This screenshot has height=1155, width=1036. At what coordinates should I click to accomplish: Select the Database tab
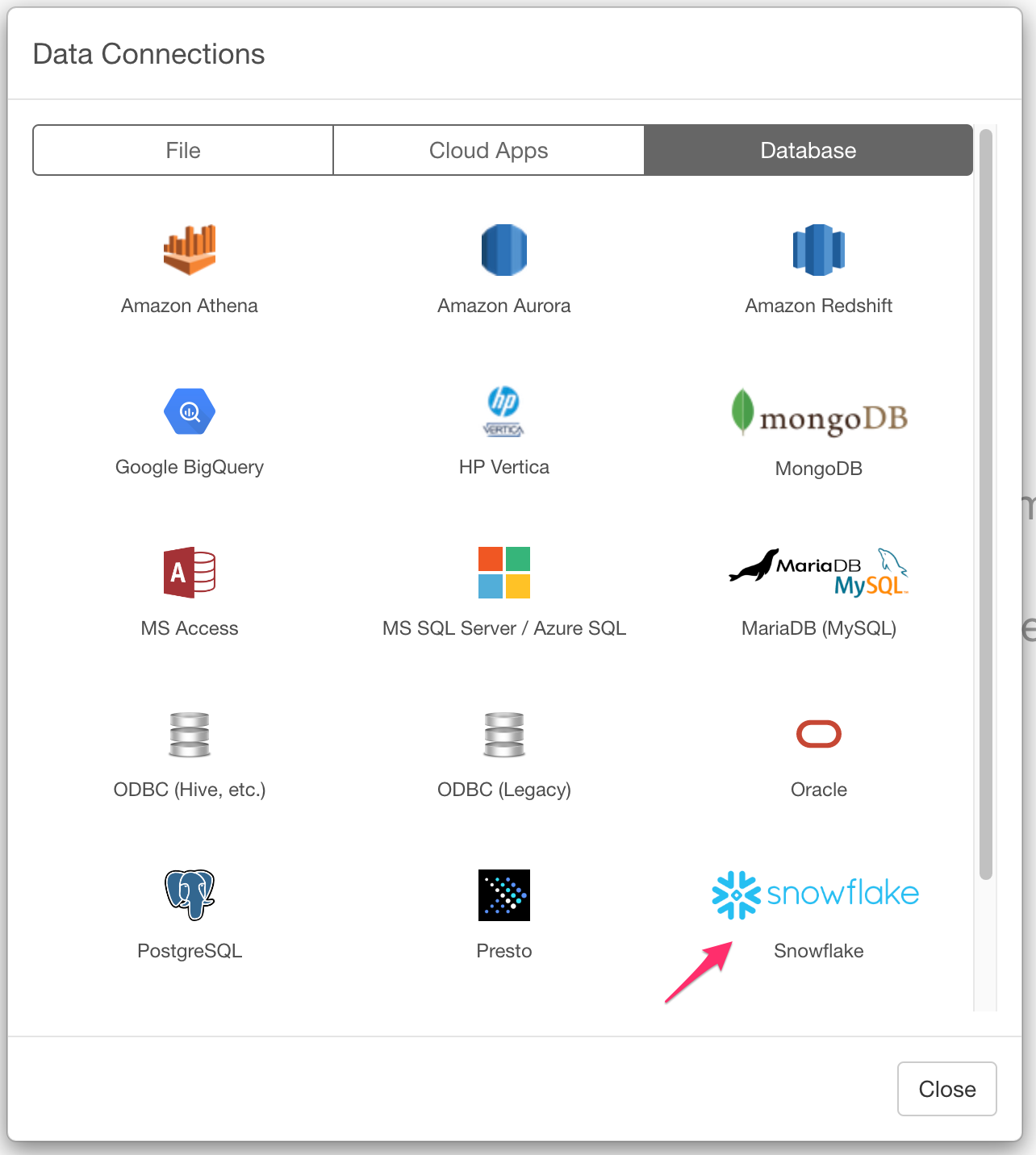tap(808, 150)
